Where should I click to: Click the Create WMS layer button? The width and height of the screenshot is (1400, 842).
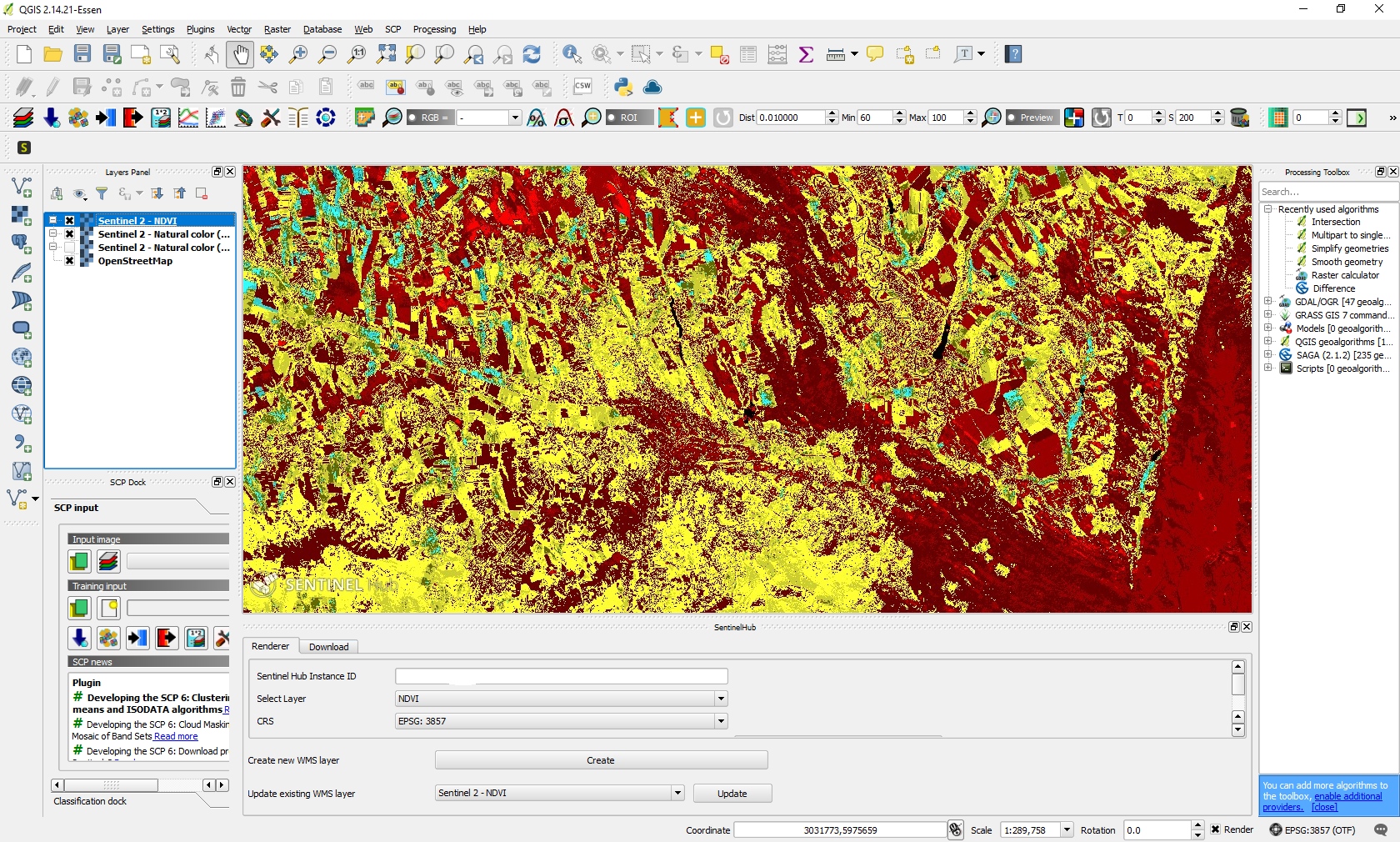[601, 760]
